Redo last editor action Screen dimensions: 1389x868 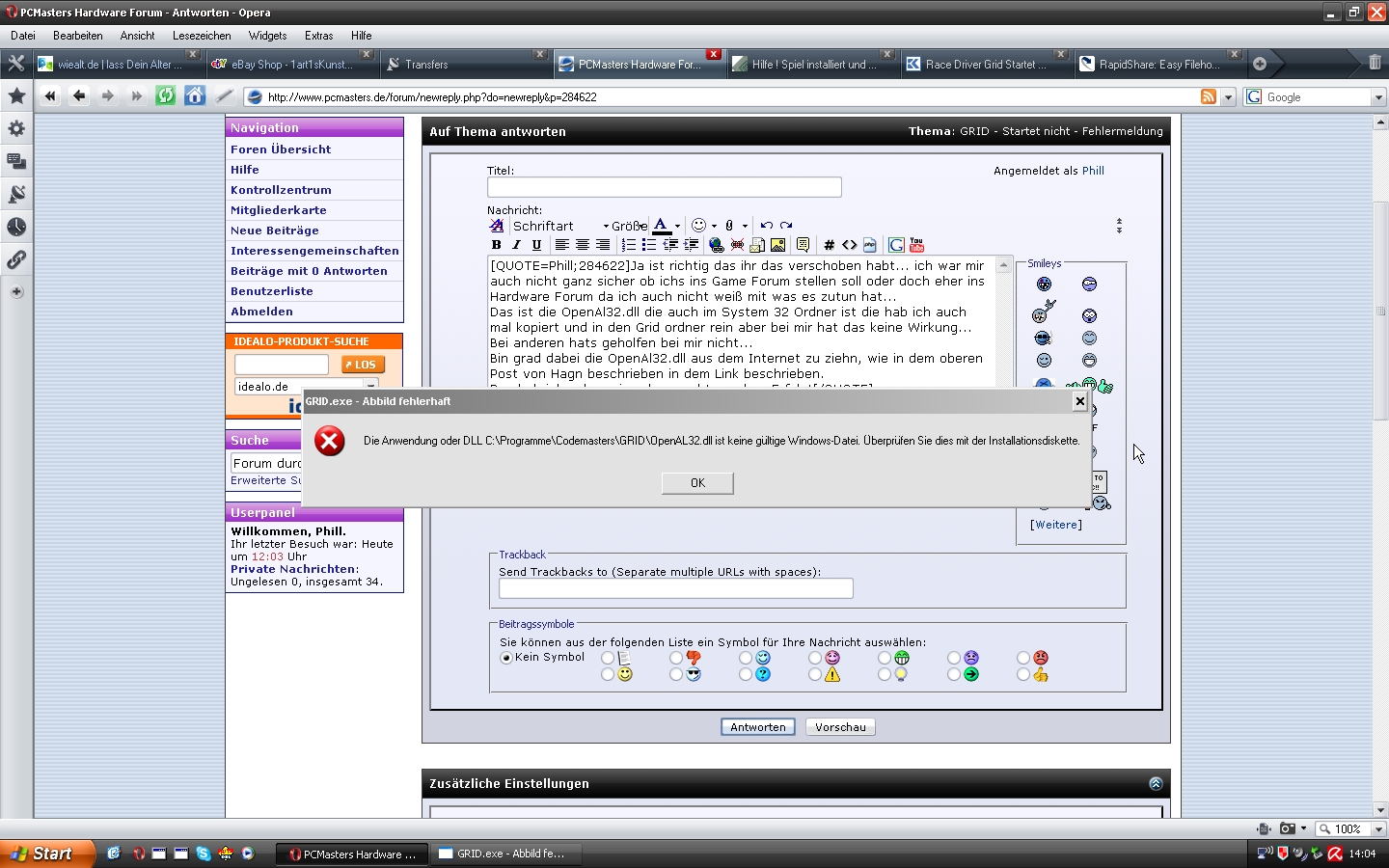[x=786, y=226]
